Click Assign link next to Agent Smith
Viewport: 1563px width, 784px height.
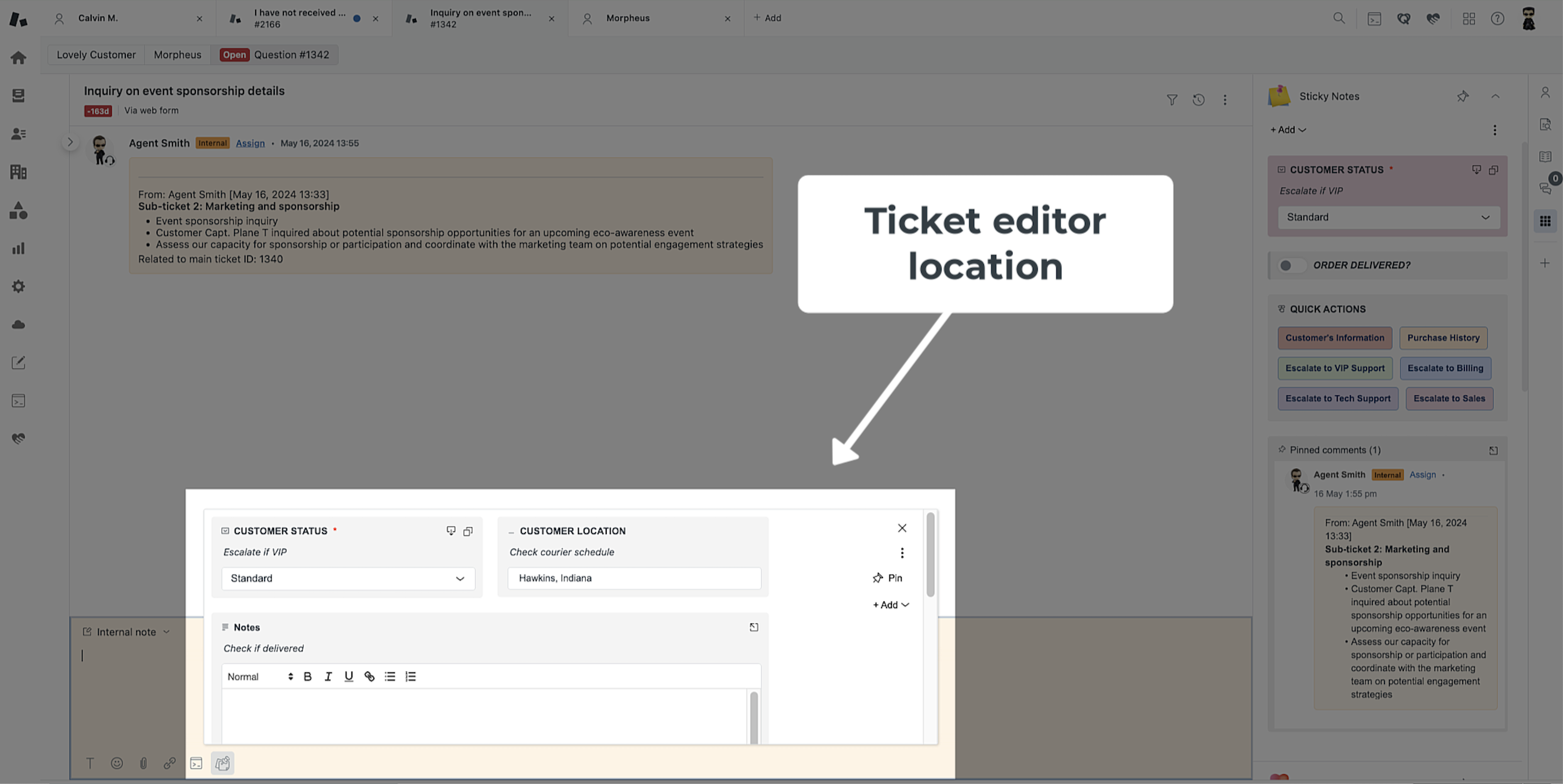(250, 143)
